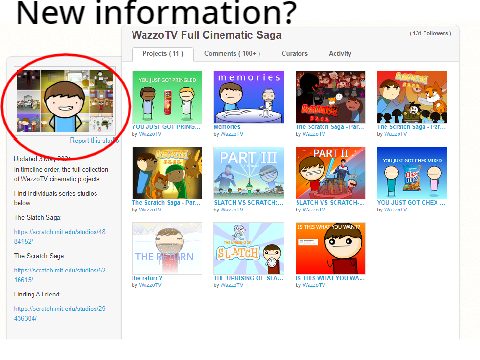Click the 'The Slatch Saga' sidebar heading
Viewport: 480px width, 360px height.
[x=37, y=217]
